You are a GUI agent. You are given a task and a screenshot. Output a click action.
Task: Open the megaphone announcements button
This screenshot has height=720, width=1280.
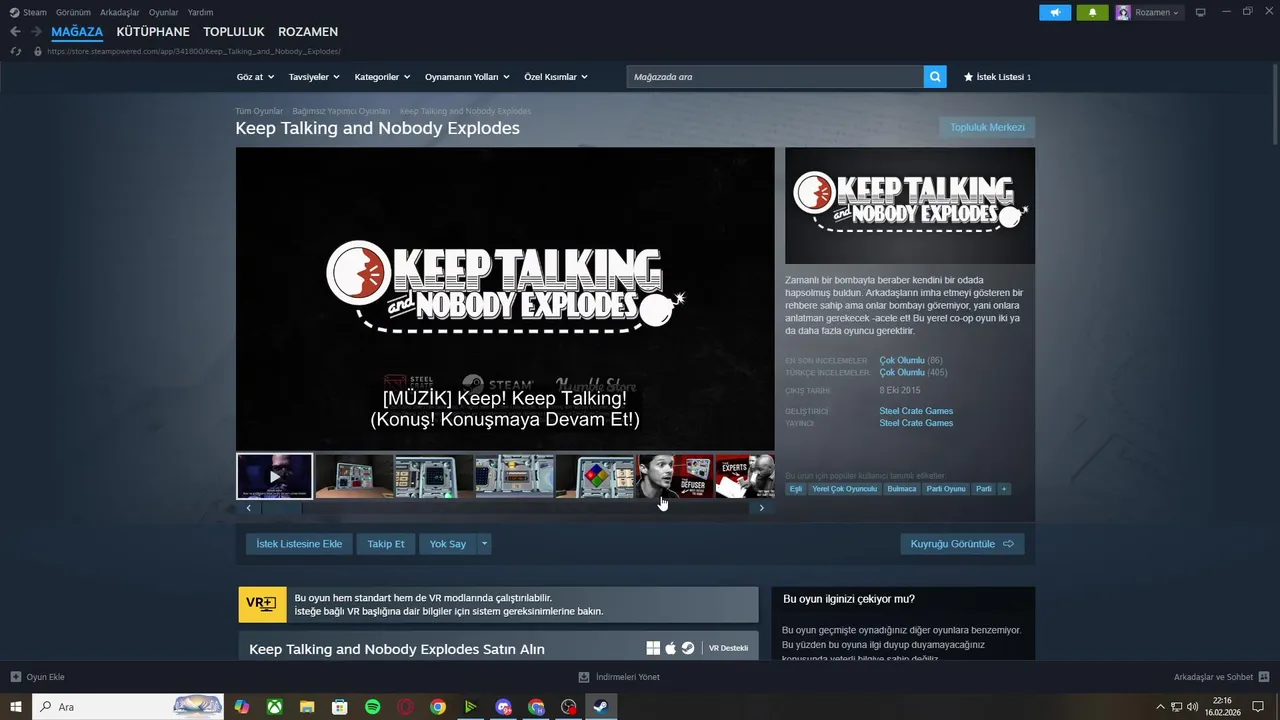1055,13
